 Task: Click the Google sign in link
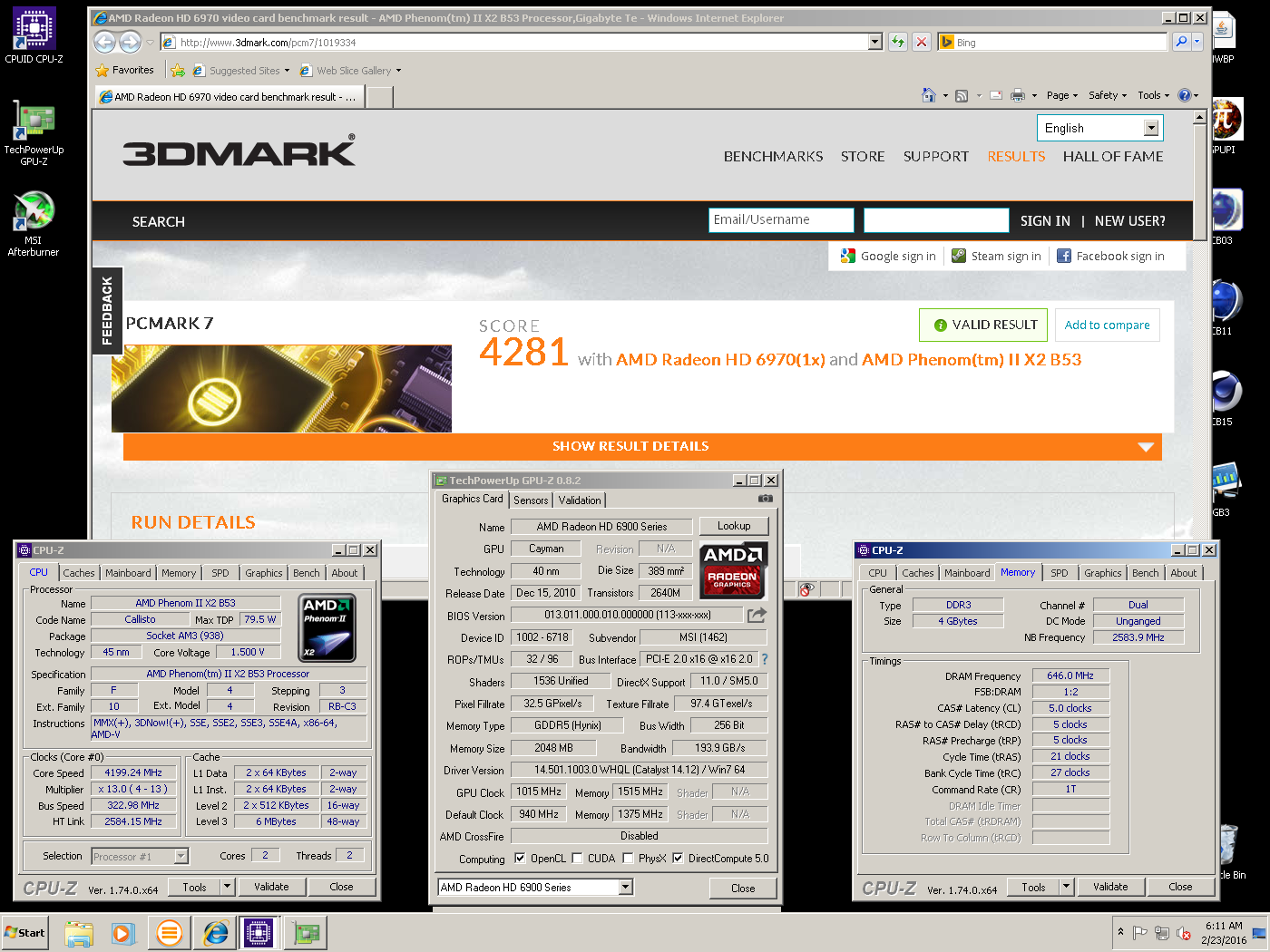(888, 257)
